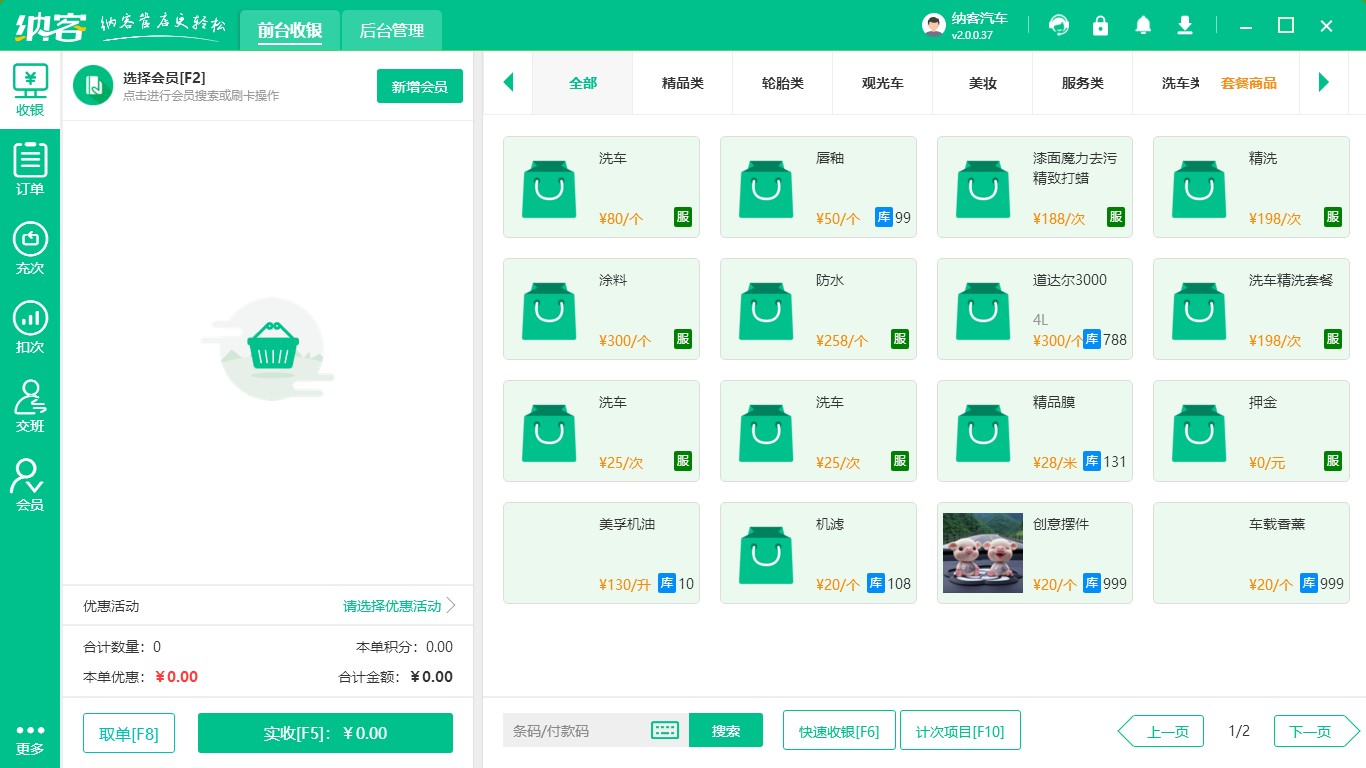Screen dimensions: 1366x768
Task: Select the 扣次 deduction icon
Action: click(x=30, y=322)
